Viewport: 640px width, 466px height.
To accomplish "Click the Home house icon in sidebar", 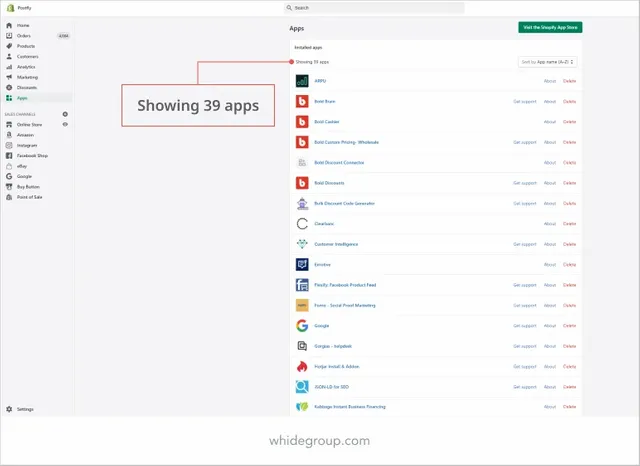I will click(x=9, y=25).
